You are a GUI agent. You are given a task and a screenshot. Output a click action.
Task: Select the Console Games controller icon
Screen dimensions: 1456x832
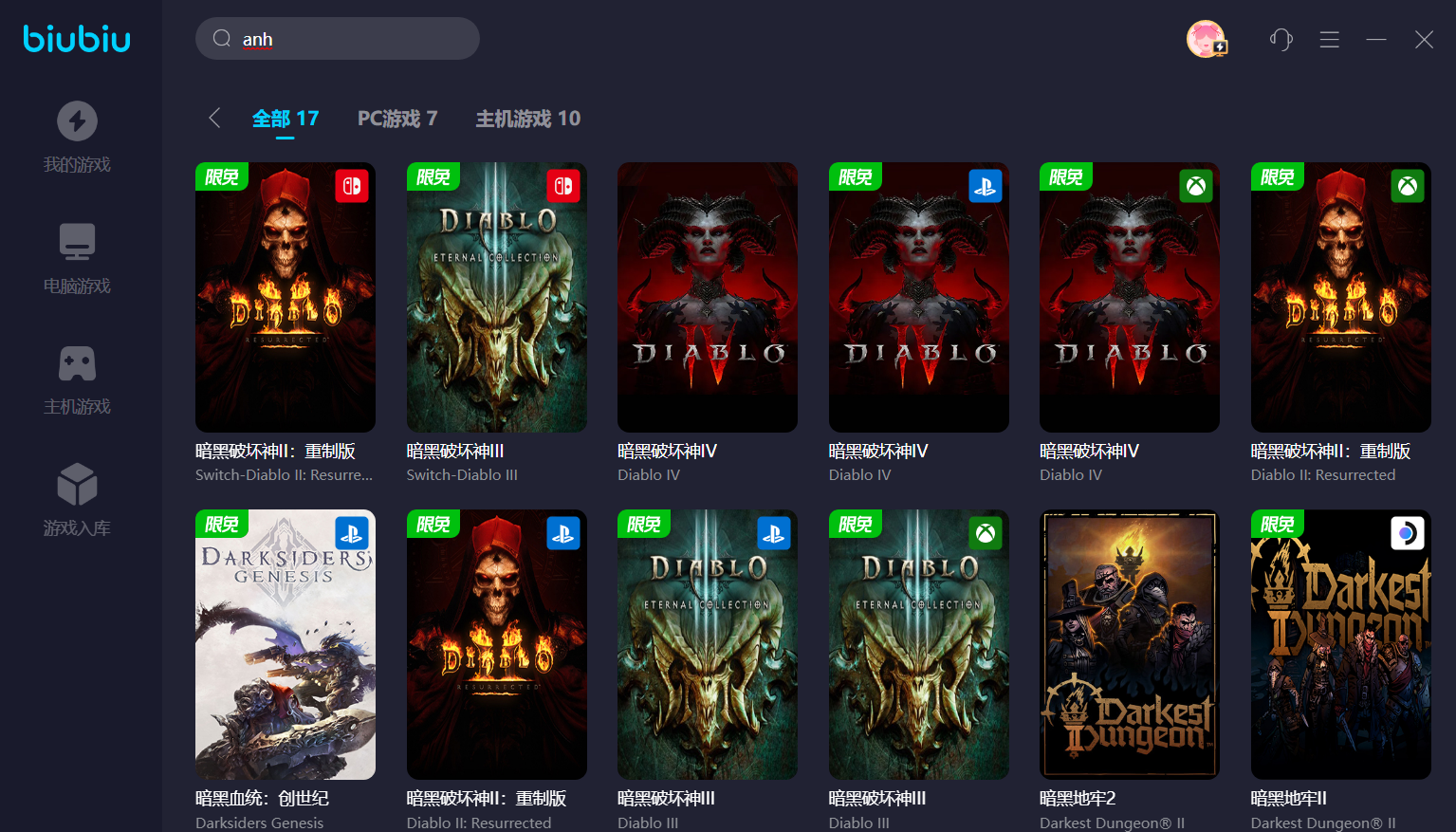tap(77, 363)
